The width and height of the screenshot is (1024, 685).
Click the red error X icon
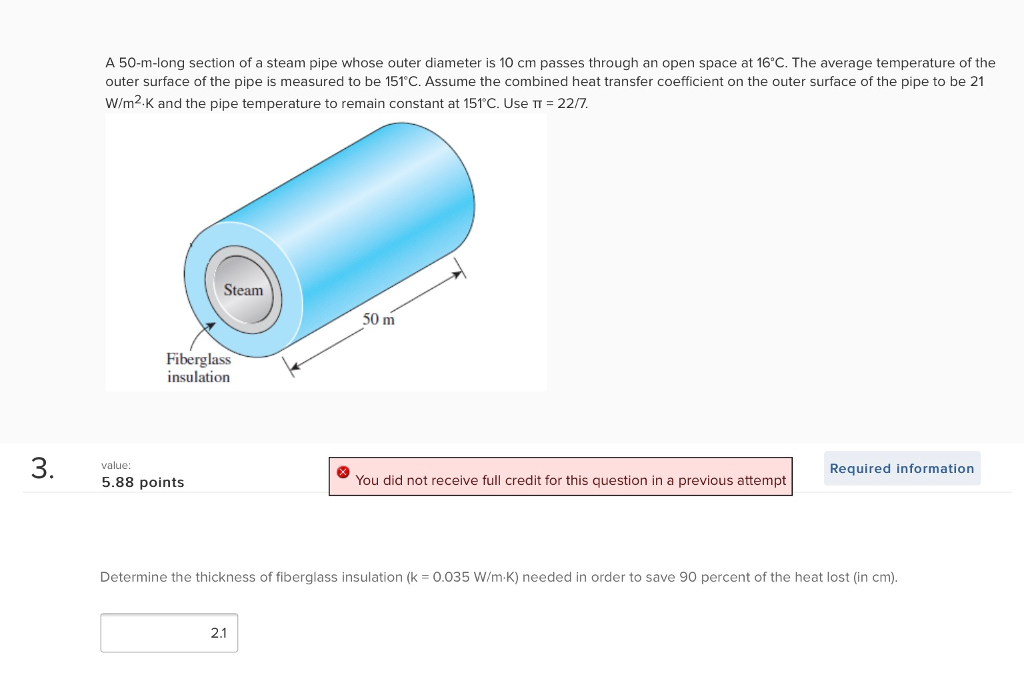tap(343, 470)
